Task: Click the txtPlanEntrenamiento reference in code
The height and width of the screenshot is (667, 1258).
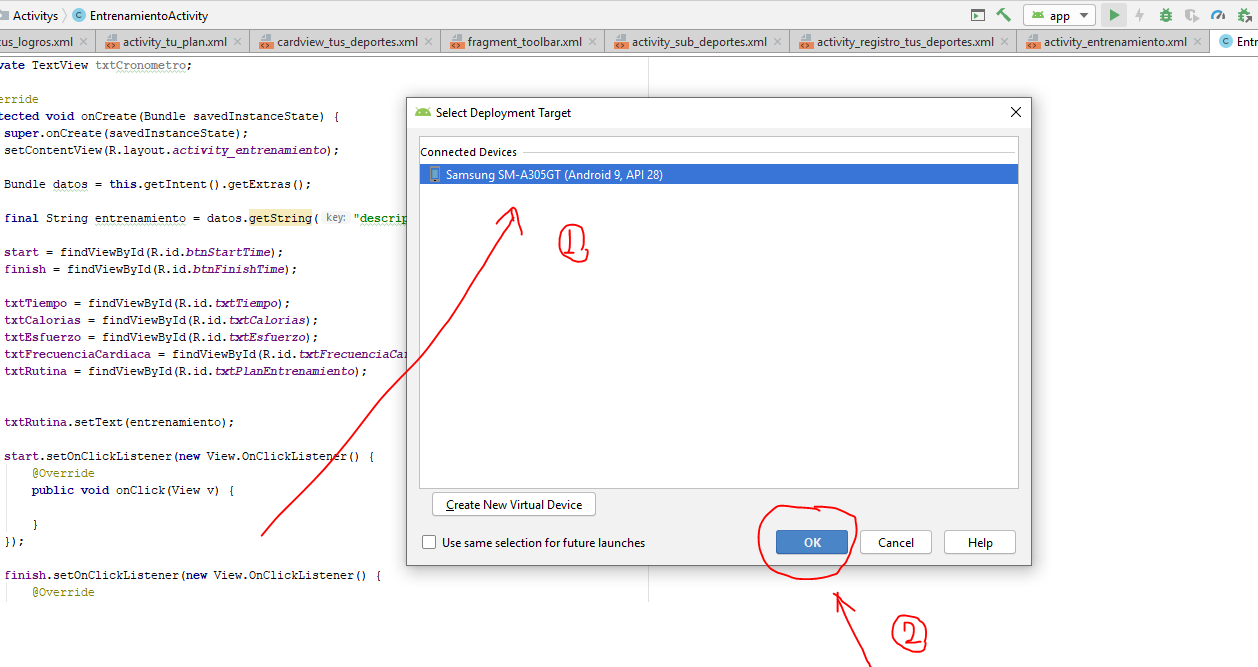Action: pyautogui.click(x=285, y=371)
